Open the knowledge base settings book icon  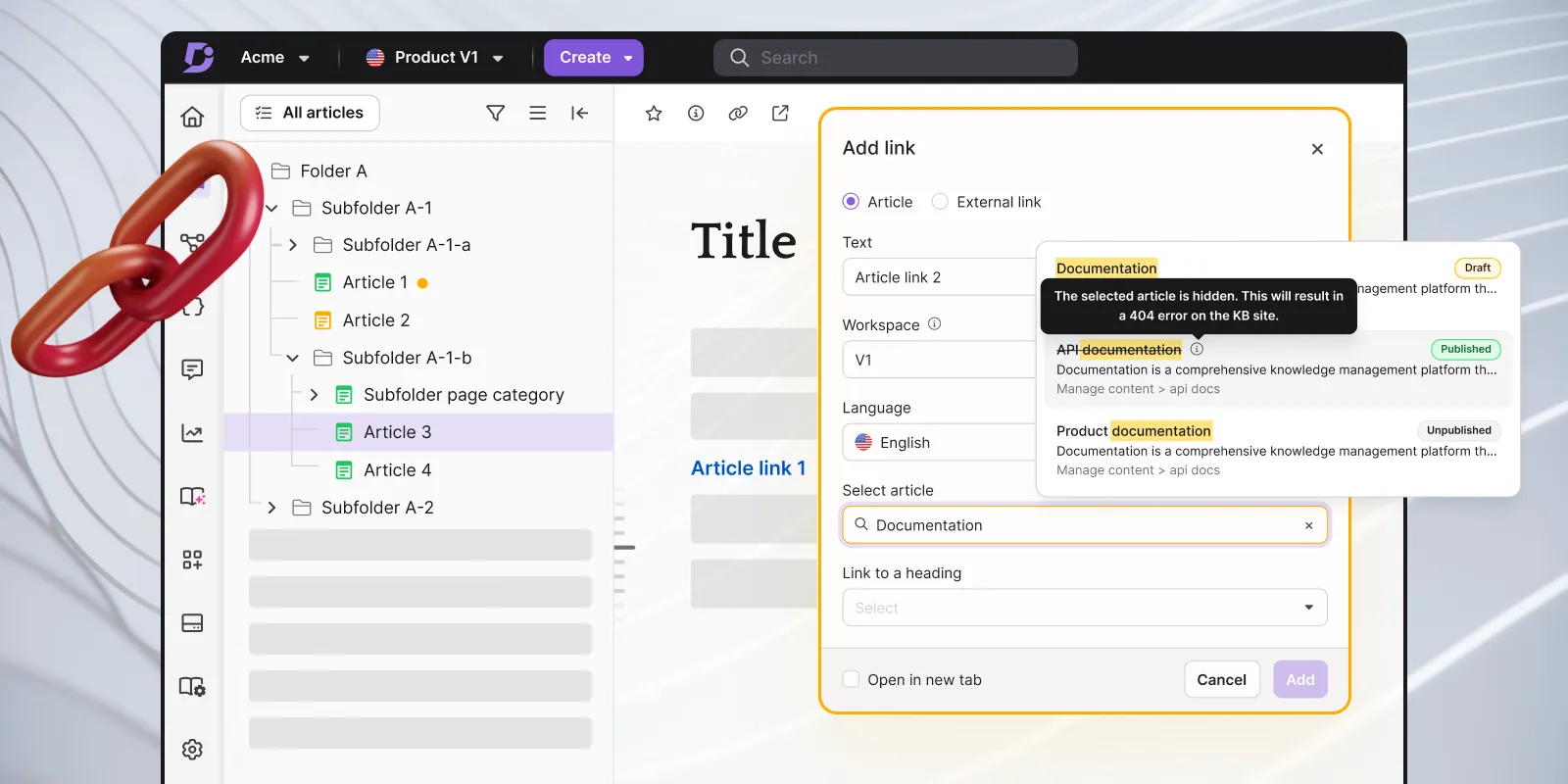pos(192,687)
